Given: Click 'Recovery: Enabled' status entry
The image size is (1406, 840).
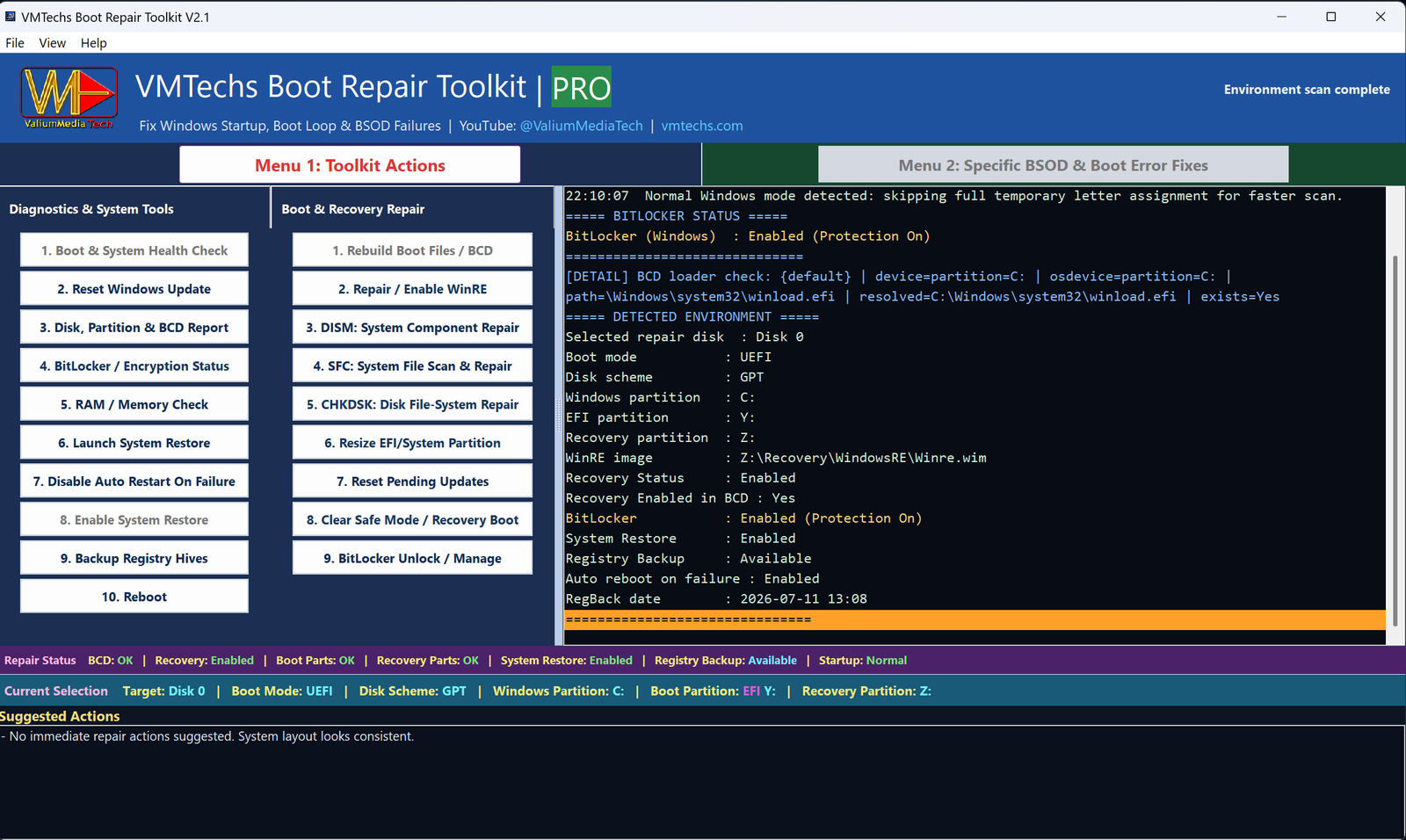Looking at the screenshot, I should click(x=204, y=661).
